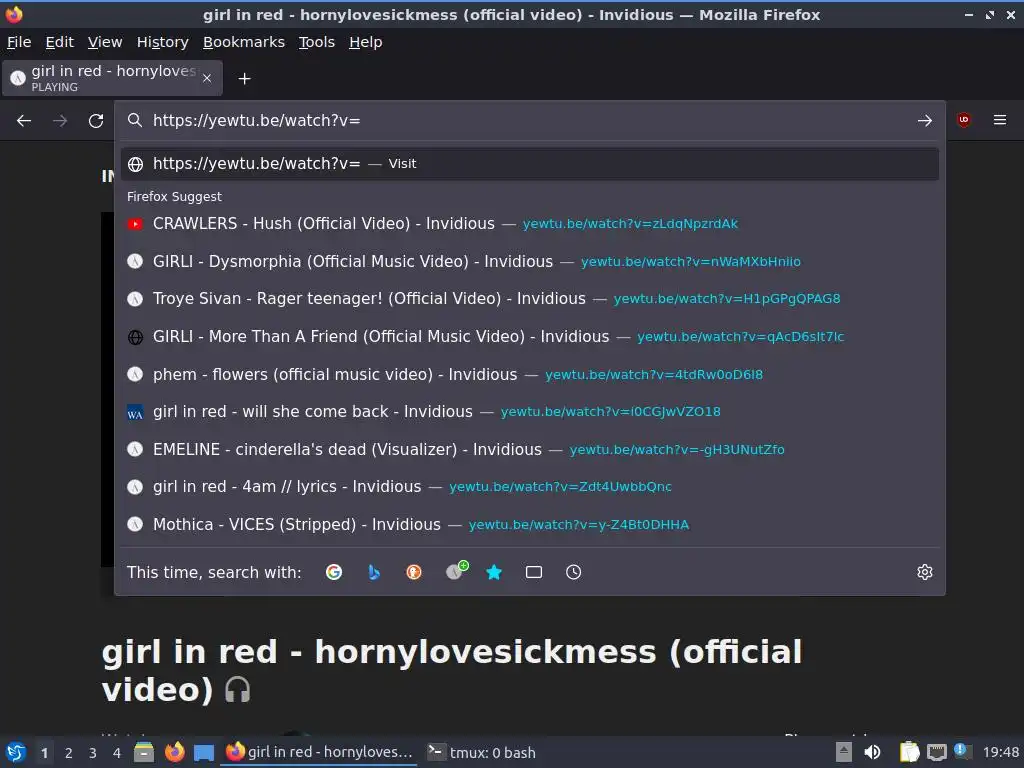Switch to workspace 2
This screenshot has width=1024, height=768.
click(69, 753)
